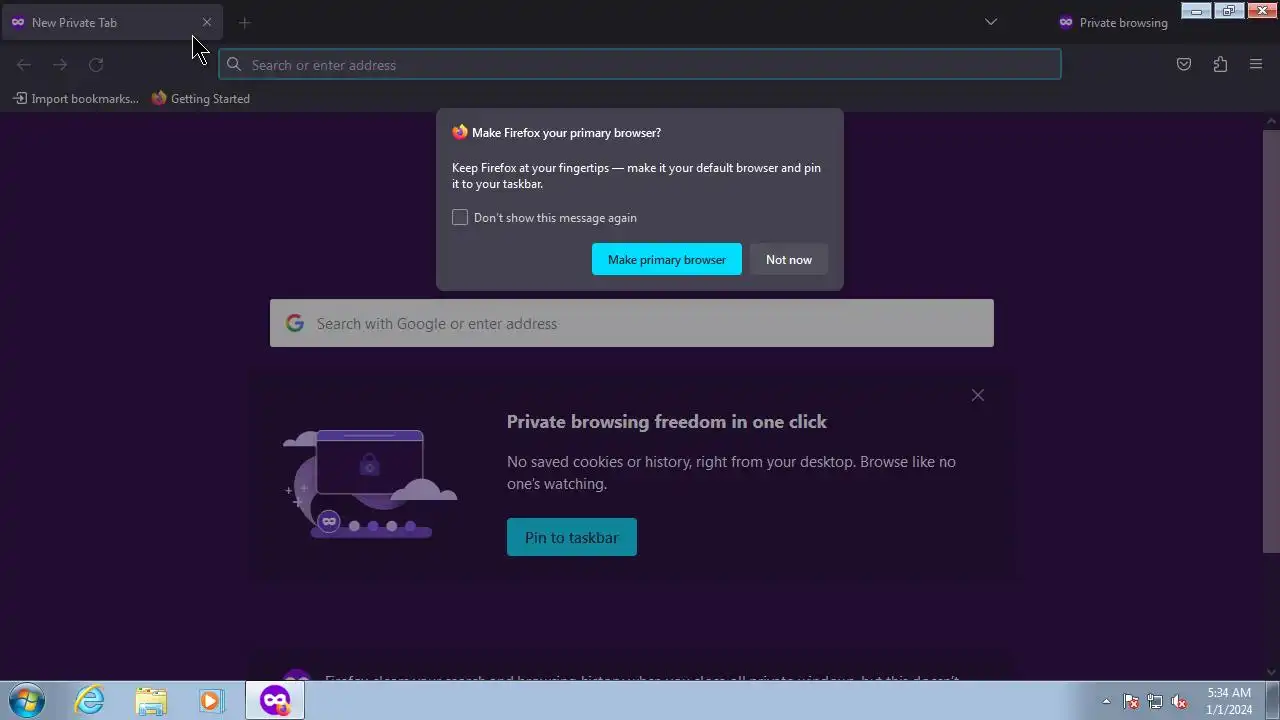Dismiss prompt with Not now
Screen dimensions: 1280x720
(789, 259)
